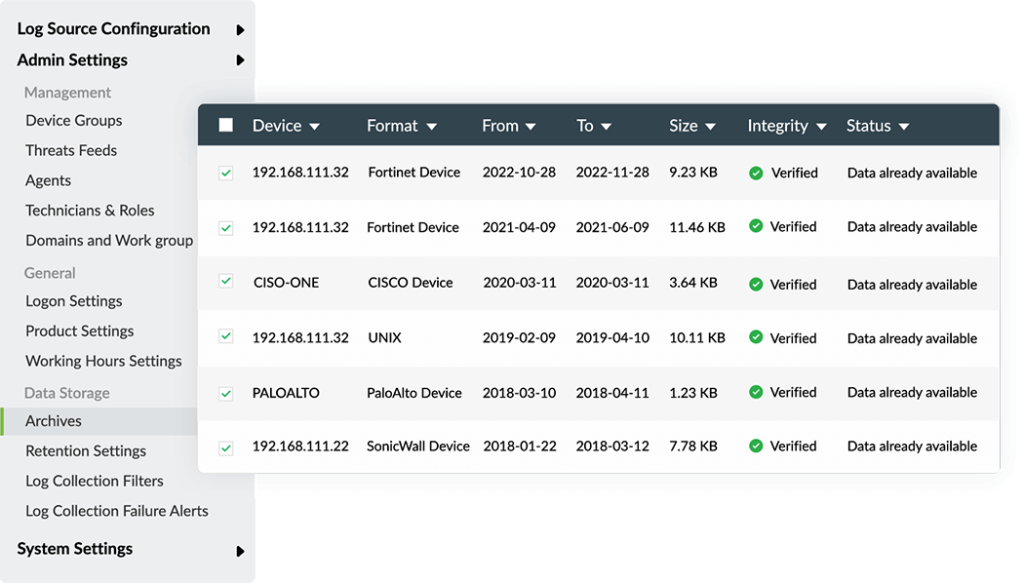Click the Verified icon for the SonicWall row
The image size is (1024, 583).
click(x=756, y=446)
